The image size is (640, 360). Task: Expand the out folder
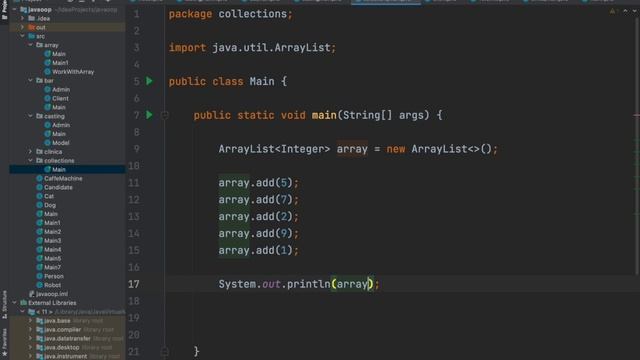click(x=22, y=27)
